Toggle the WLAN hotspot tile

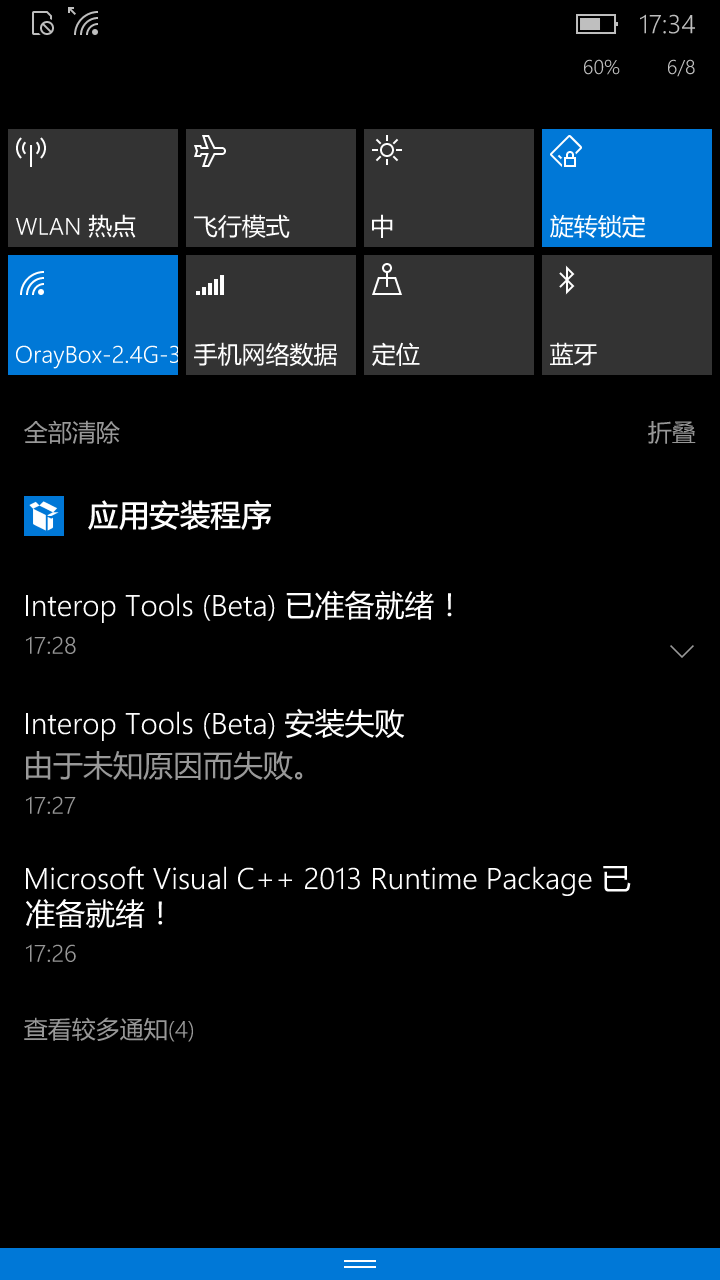93,188
